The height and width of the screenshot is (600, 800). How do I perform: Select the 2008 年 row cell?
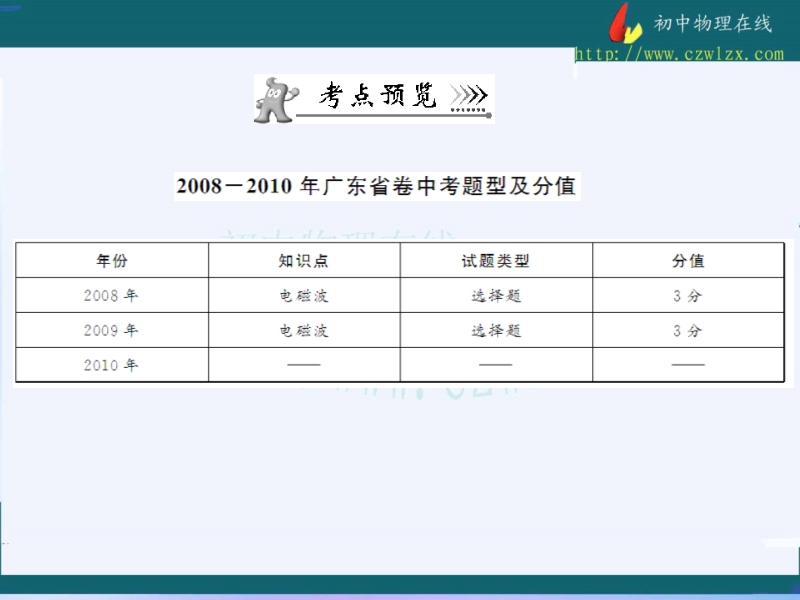[x=112, y=296]
